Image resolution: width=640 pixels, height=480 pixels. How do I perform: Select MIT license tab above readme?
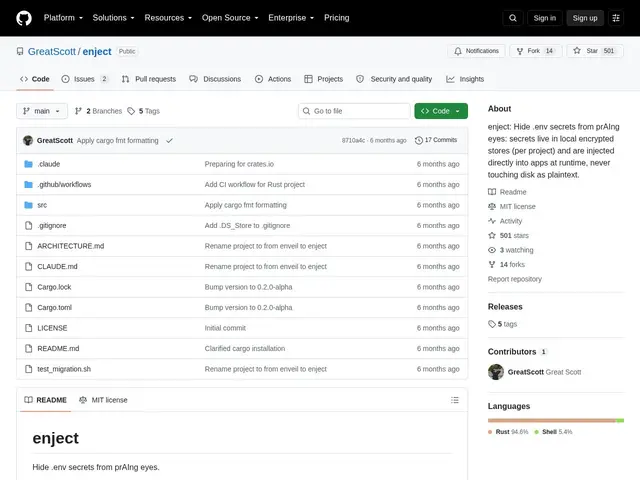(x=103, y=400)
